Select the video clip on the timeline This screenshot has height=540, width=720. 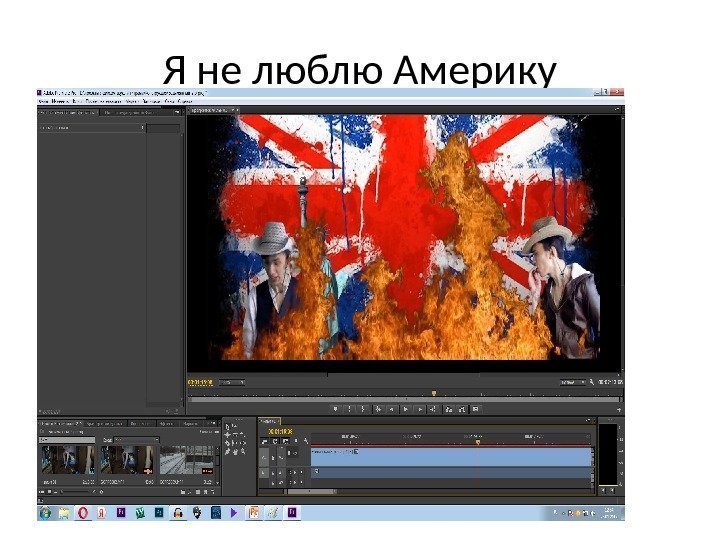tap(451, 456)
